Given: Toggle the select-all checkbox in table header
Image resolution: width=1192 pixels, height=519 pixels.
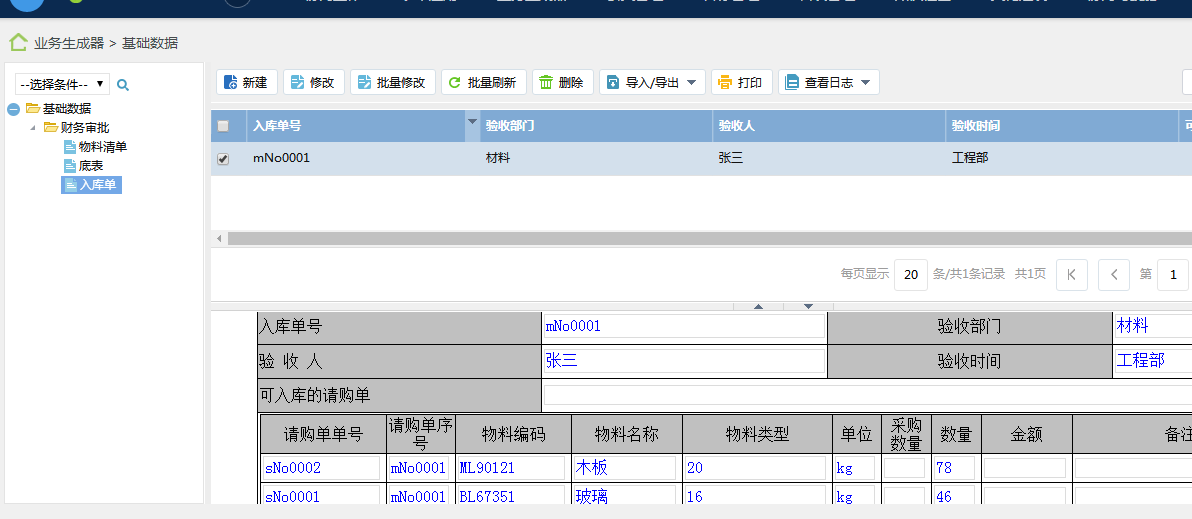Looking at the screenshot, I should 223,126.
